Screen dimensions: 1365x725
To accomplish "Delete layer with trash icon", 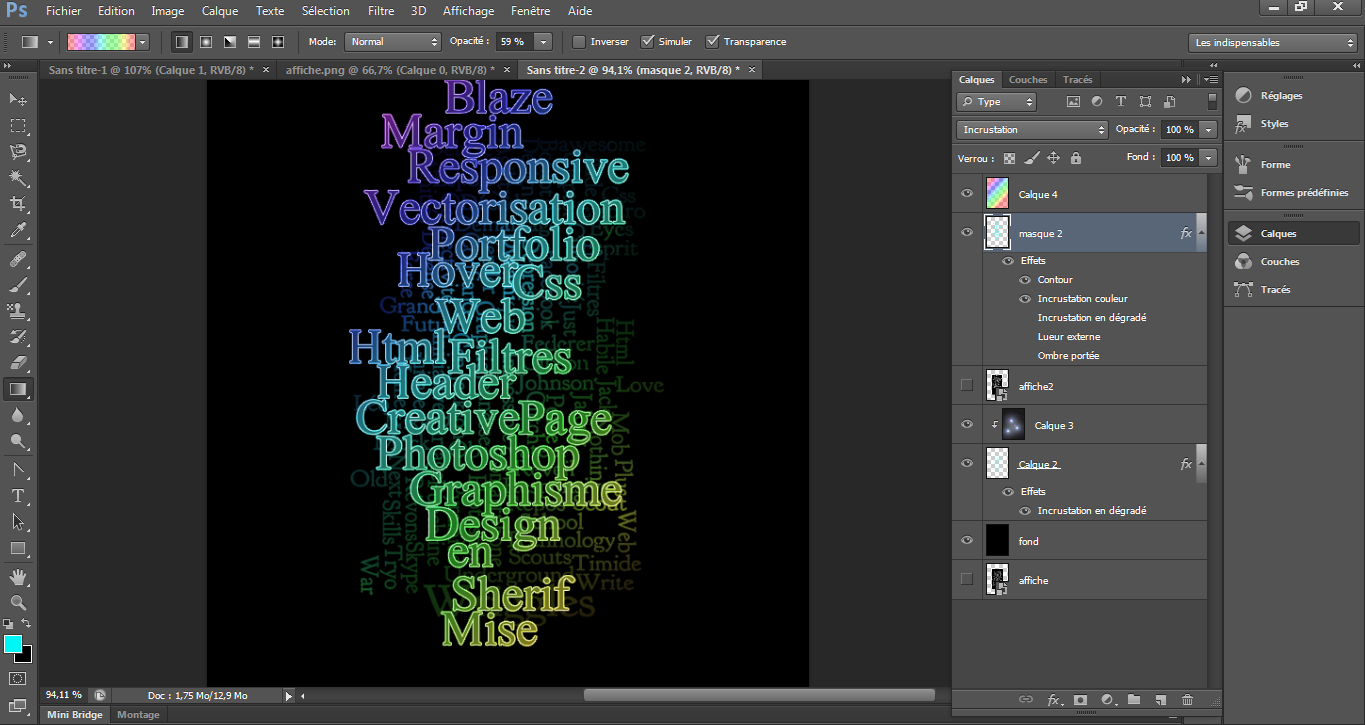I will [1188, 700].
